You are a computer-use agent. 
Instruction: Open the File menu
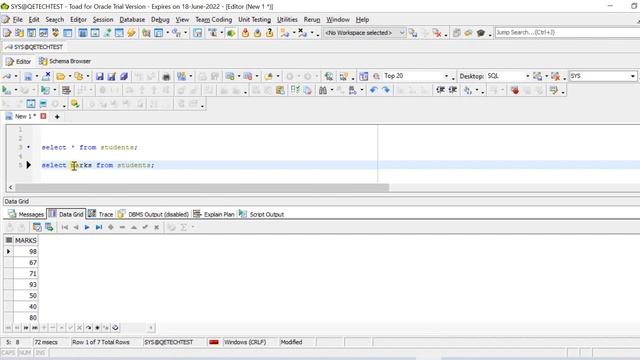click(18, 20)
